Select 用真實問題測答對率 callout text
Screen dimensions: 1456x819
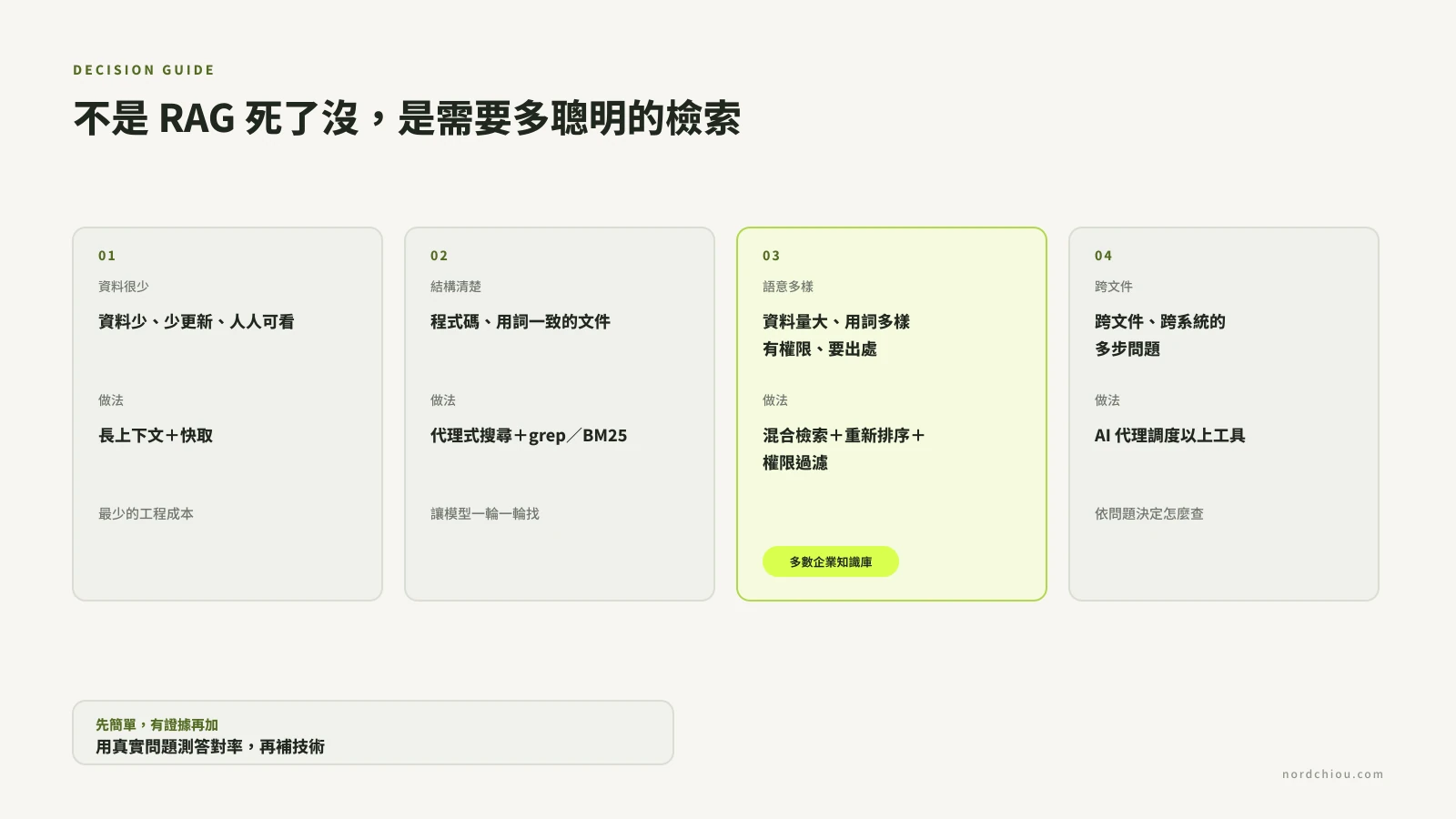pyautogui.click(x=169, y=747)
